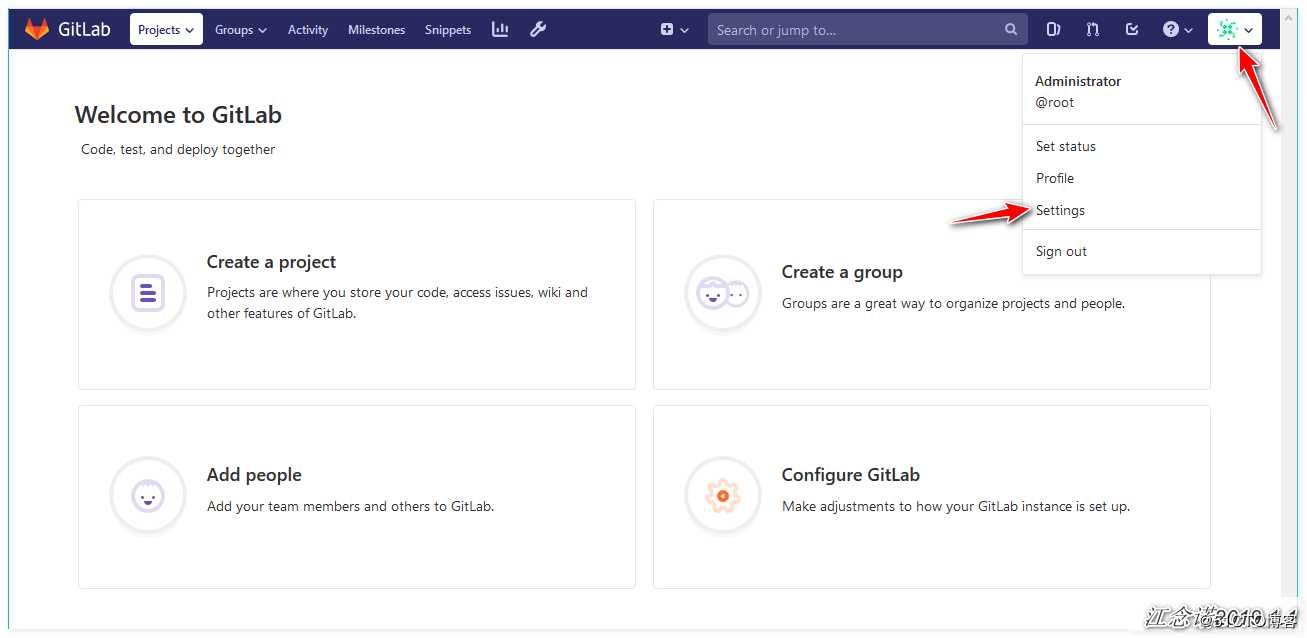Image resolution: width=1307 pixels, height=638 pixels.
Task: Go to the Activity page
Action: point(308,30)
